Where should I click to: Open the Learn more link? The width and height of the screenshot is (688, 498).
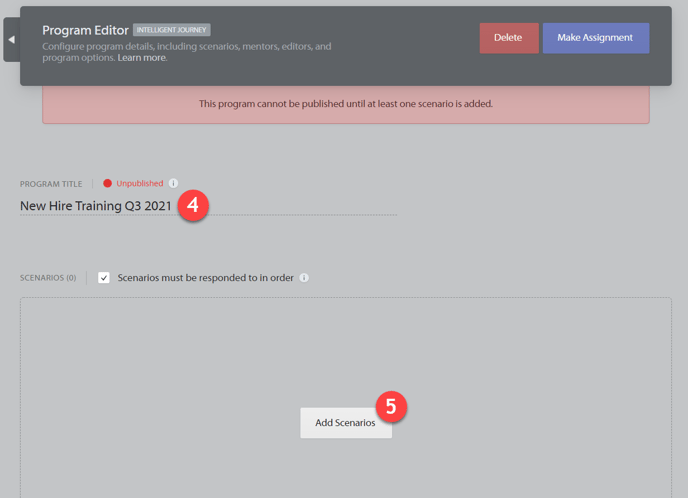(141, 58)
